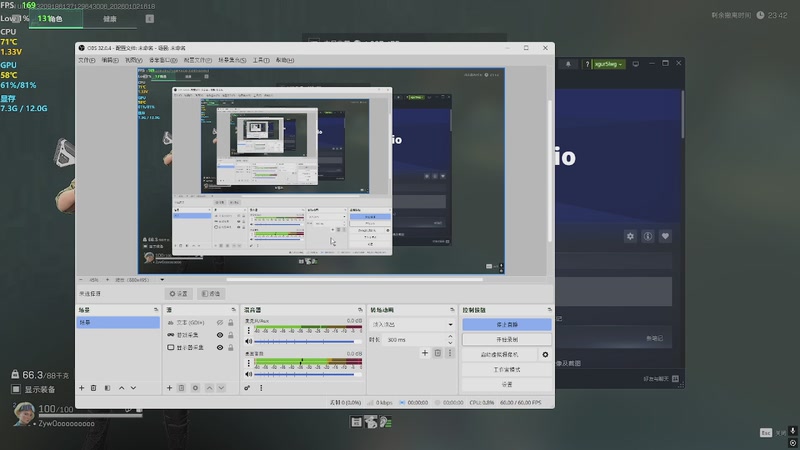
Task: Toggle visibility of 显示器采集 source
Action: click(x=220, y=347)
